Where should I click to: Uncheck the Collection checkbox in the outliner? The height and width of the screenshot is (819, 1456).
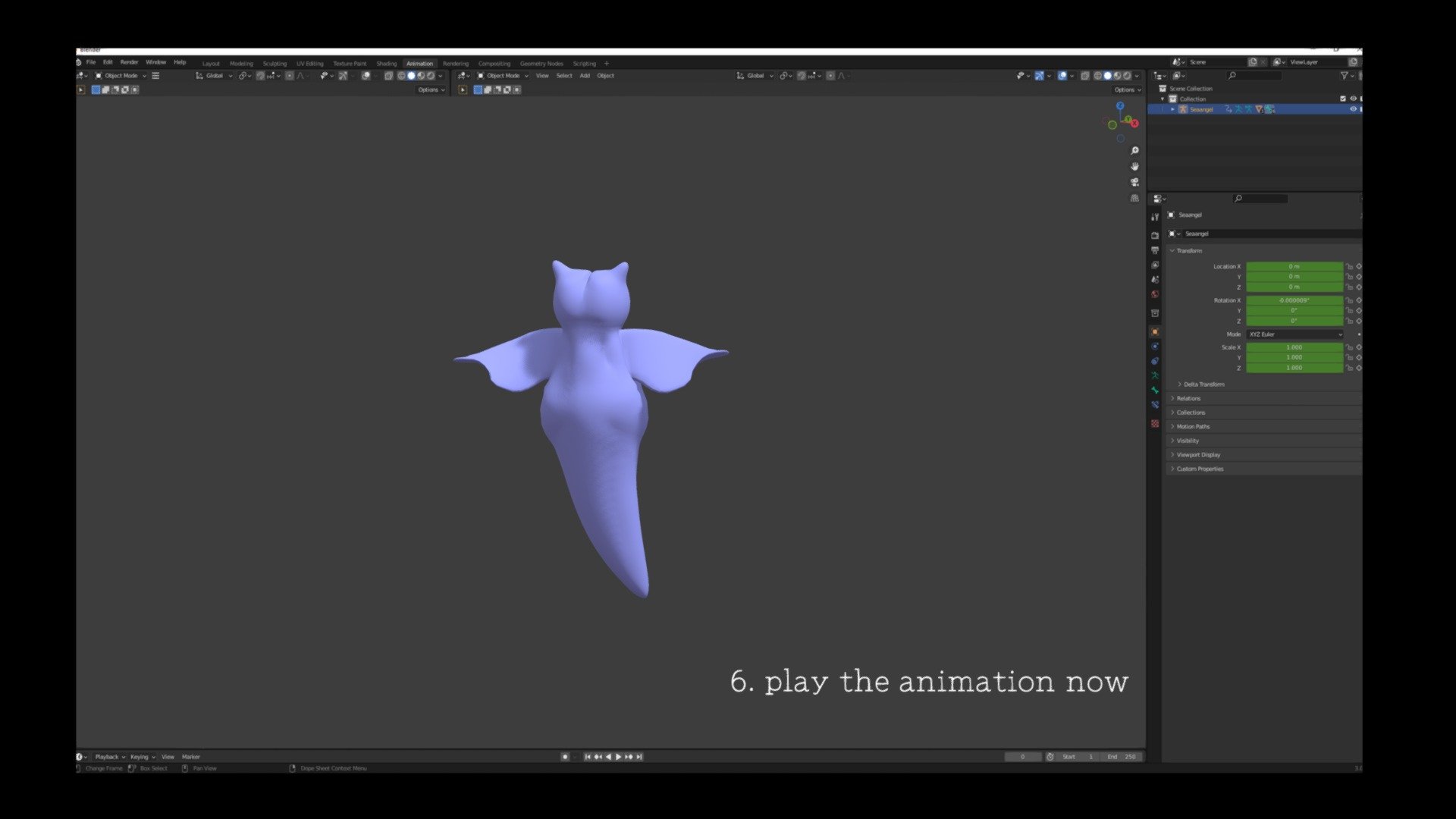pos(1343,99)
